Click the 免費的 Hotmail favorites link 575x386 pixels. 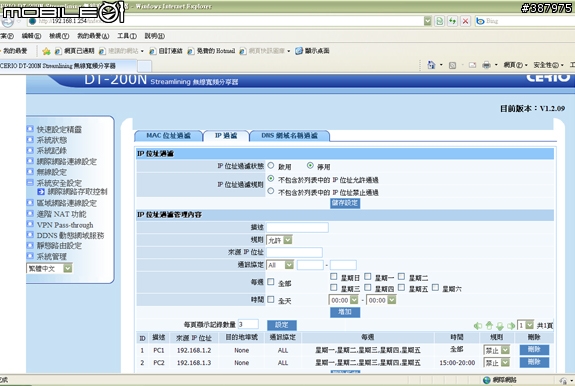click(212, 51)
